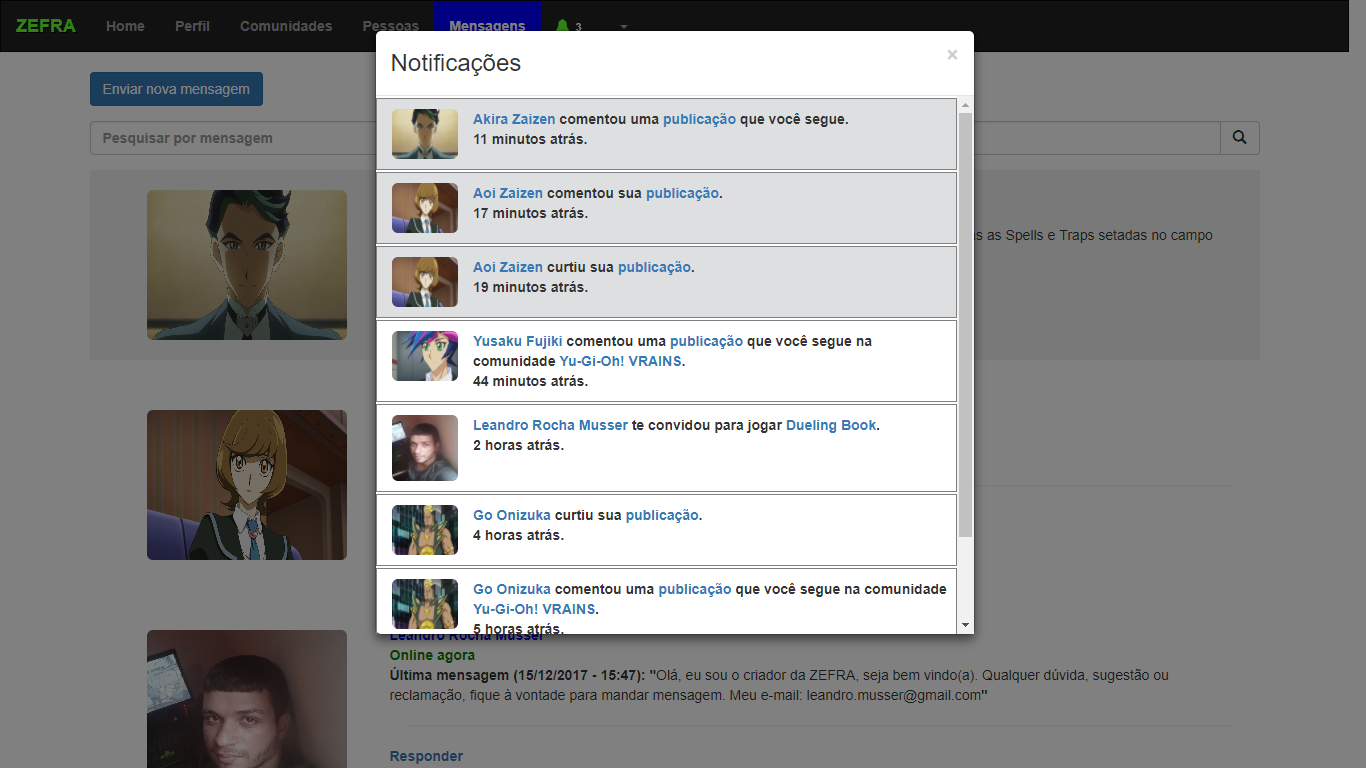1366x768 pixels.
Task: Open the account dropdown caret in navbar
Action: pos(624,28)
